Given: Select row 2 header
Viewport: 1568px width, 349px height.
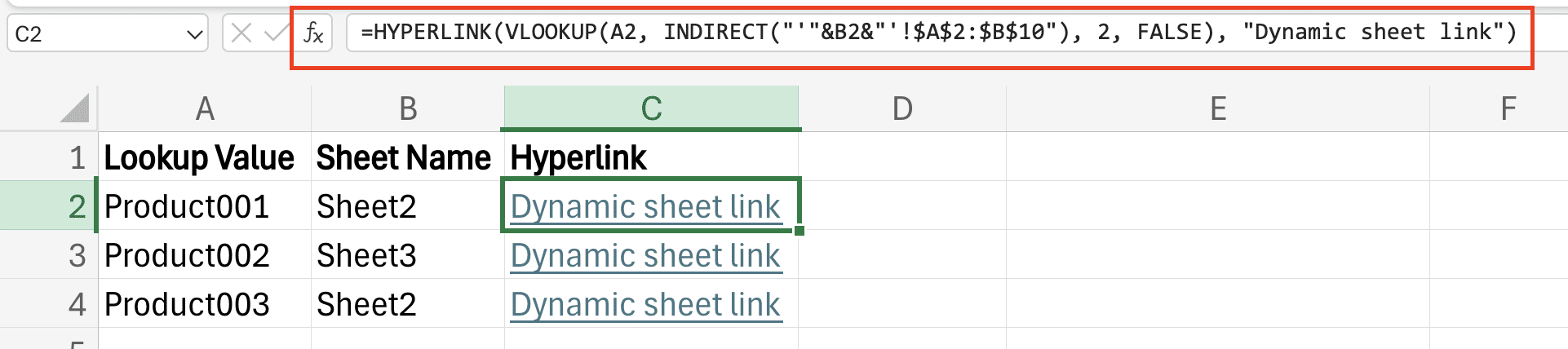Looking at the screenshot, I should [49, 206].
